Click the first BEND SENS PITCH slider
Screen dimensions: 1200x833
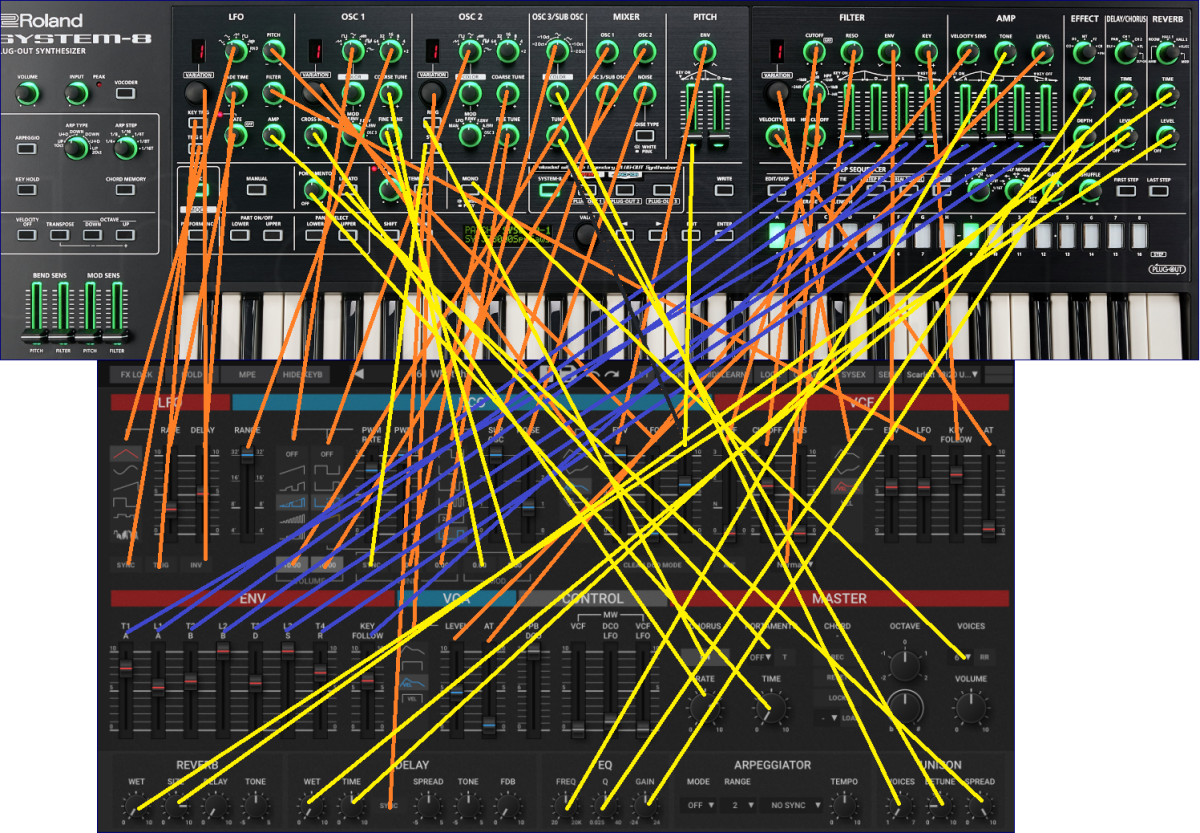point(37,311)
